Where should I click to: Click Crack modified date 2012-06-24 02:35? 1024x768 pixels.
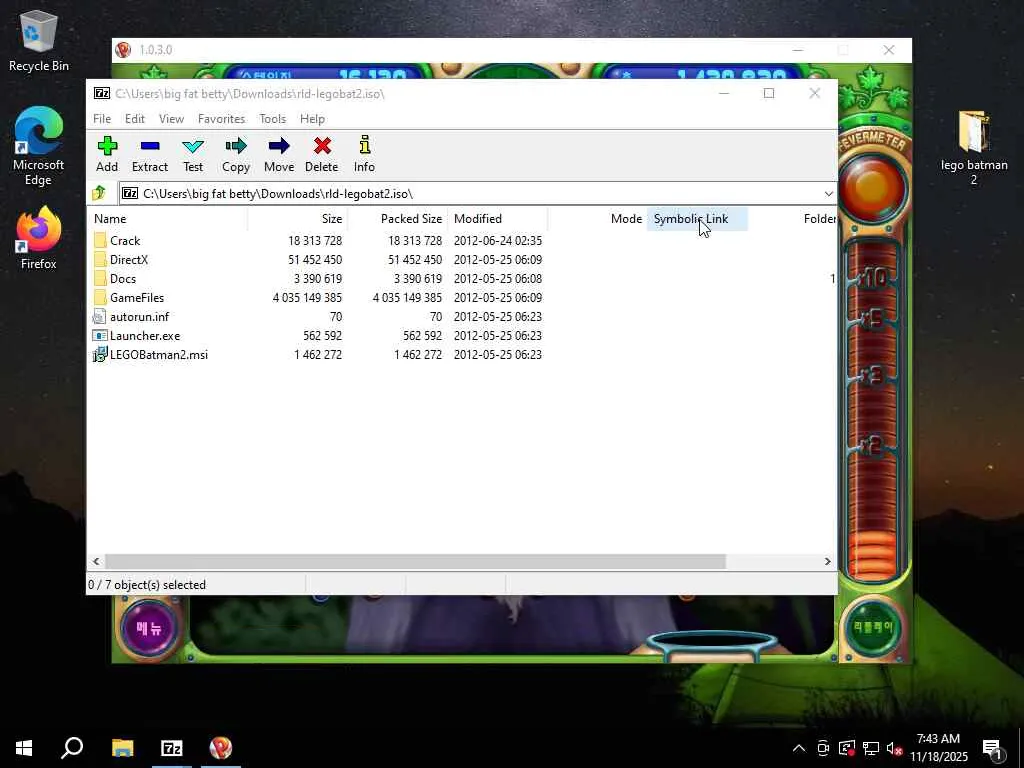tap(498, 241)
